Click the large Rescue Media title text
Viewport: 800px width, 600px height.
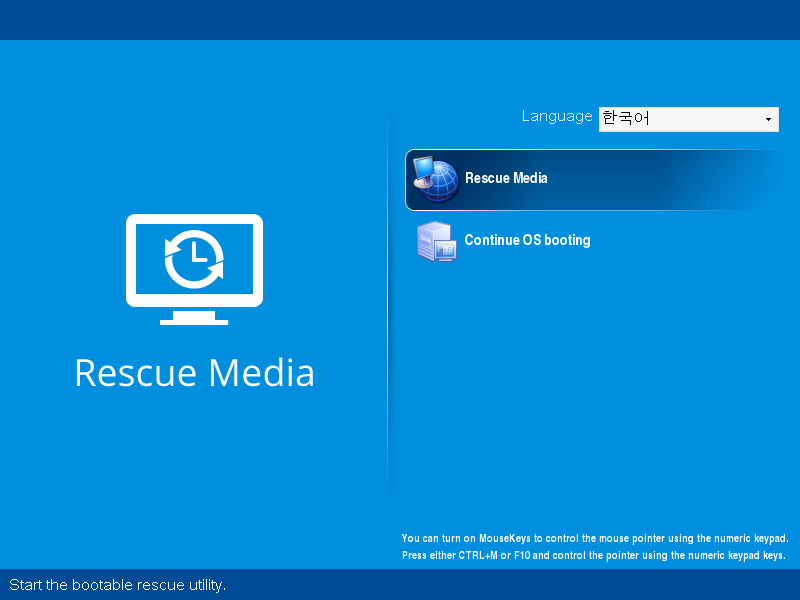194,372
